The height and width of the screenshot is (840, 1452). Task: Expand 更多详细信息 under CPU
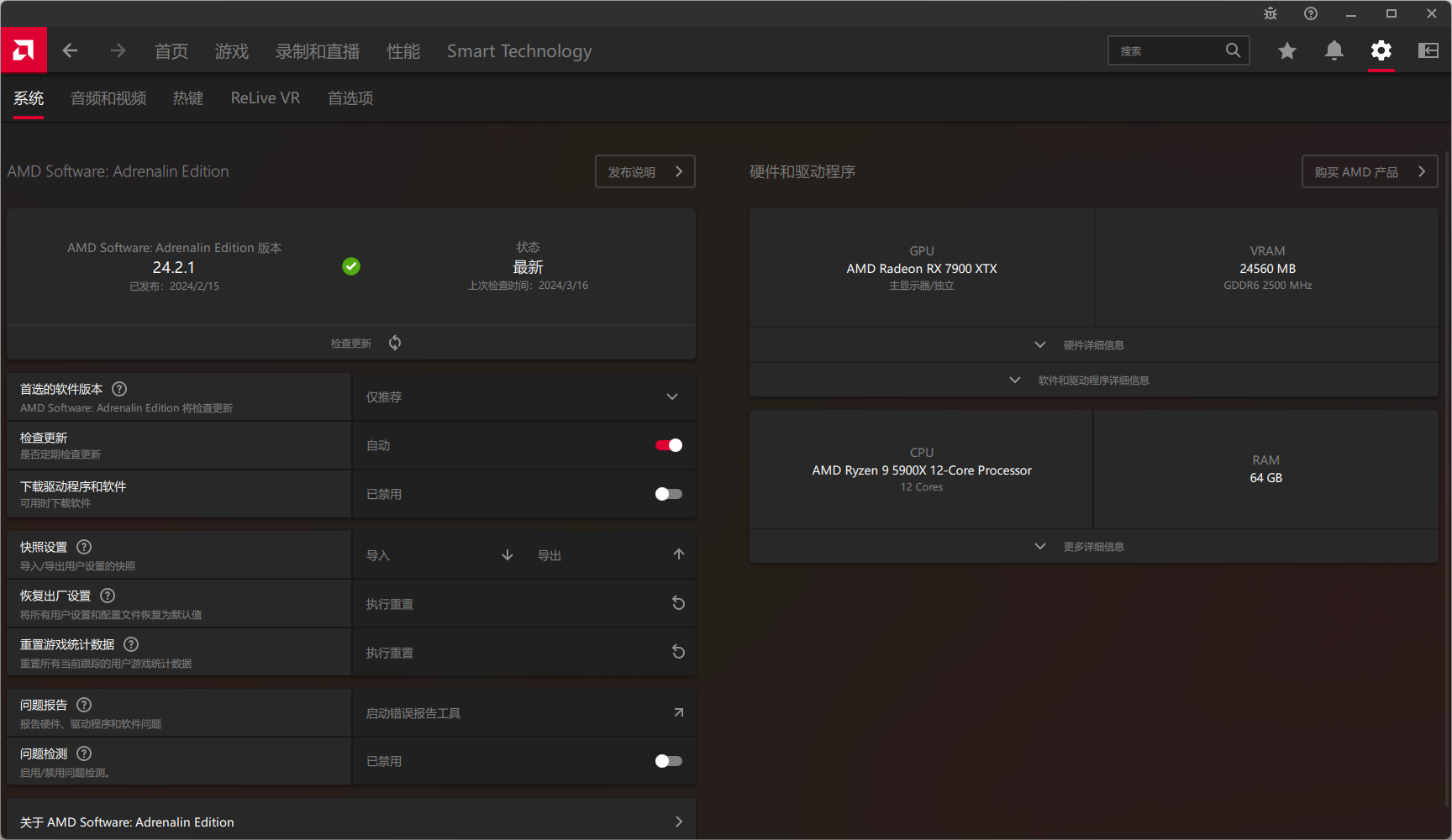point(1094,547)
